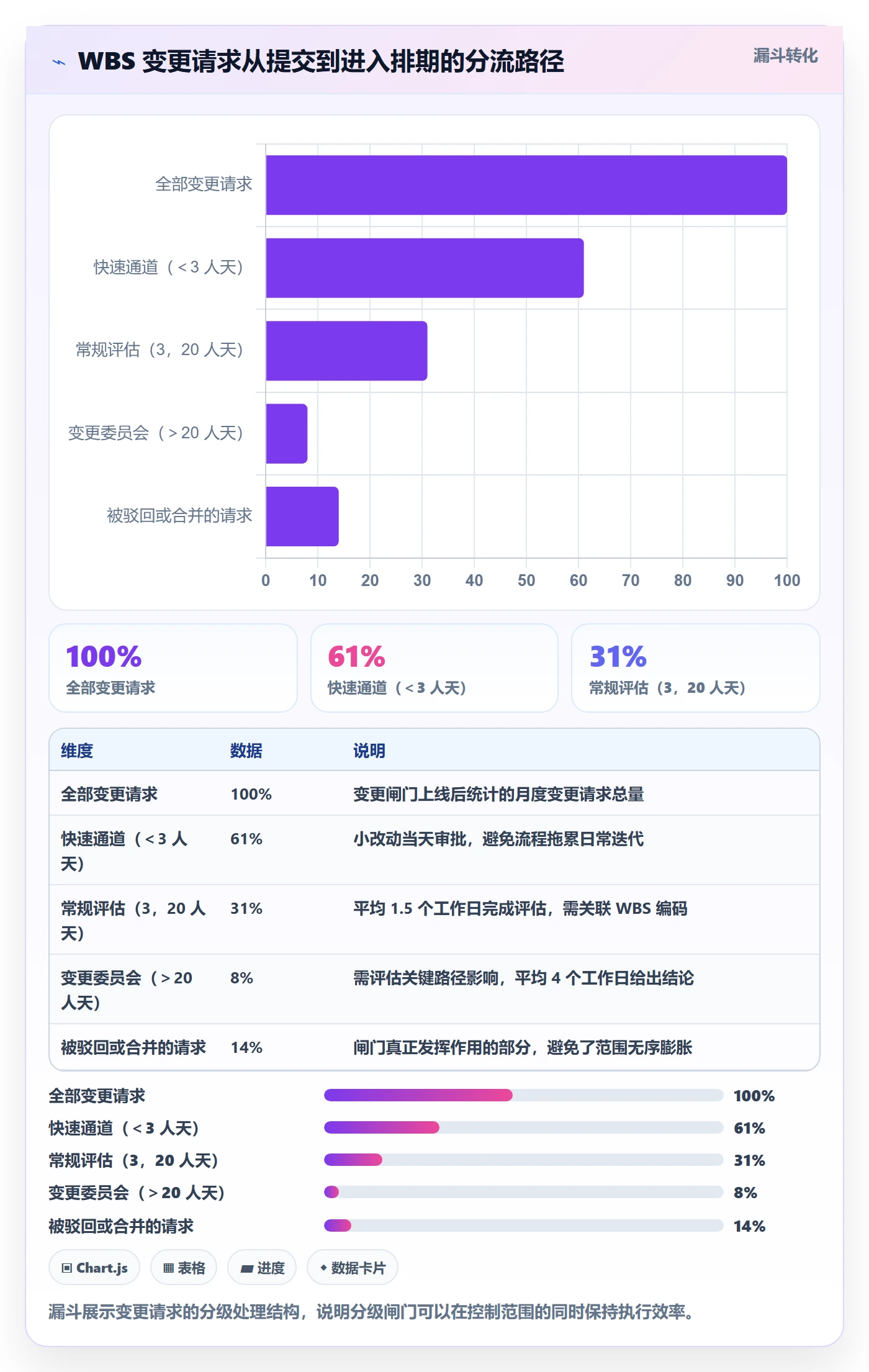The height and width of the screenshot is (1372, 869).
Task: Click the 快速通道 chart bar
Action: [x=425, y=268]
